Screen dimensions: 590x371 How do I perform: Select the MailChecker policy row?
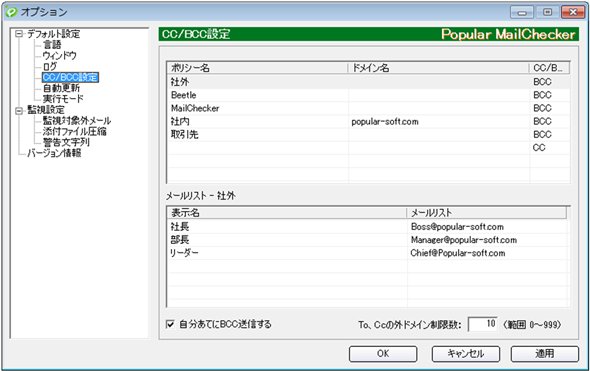368,108
